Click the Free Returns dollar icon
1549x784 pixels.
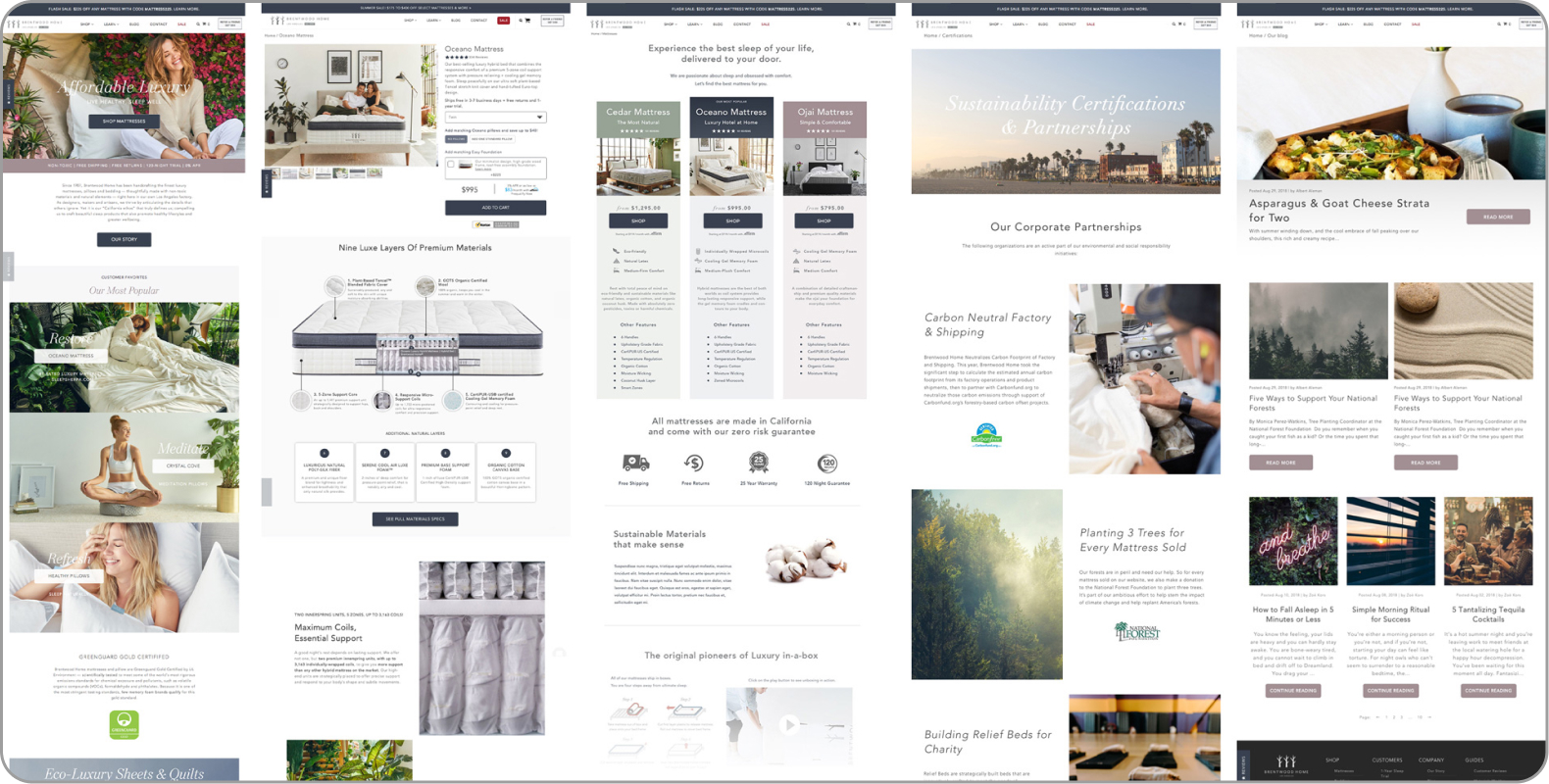pyautogui.click(x=694, y=463)
